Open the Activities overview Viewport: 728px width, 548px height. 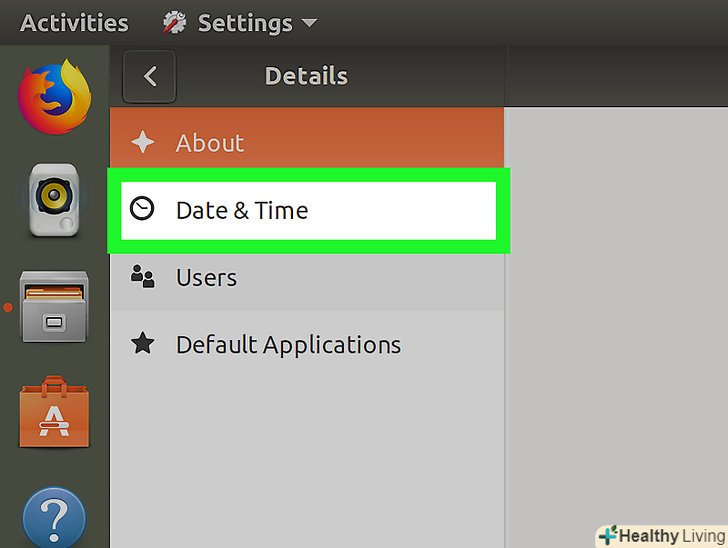(x=74, y=22)
